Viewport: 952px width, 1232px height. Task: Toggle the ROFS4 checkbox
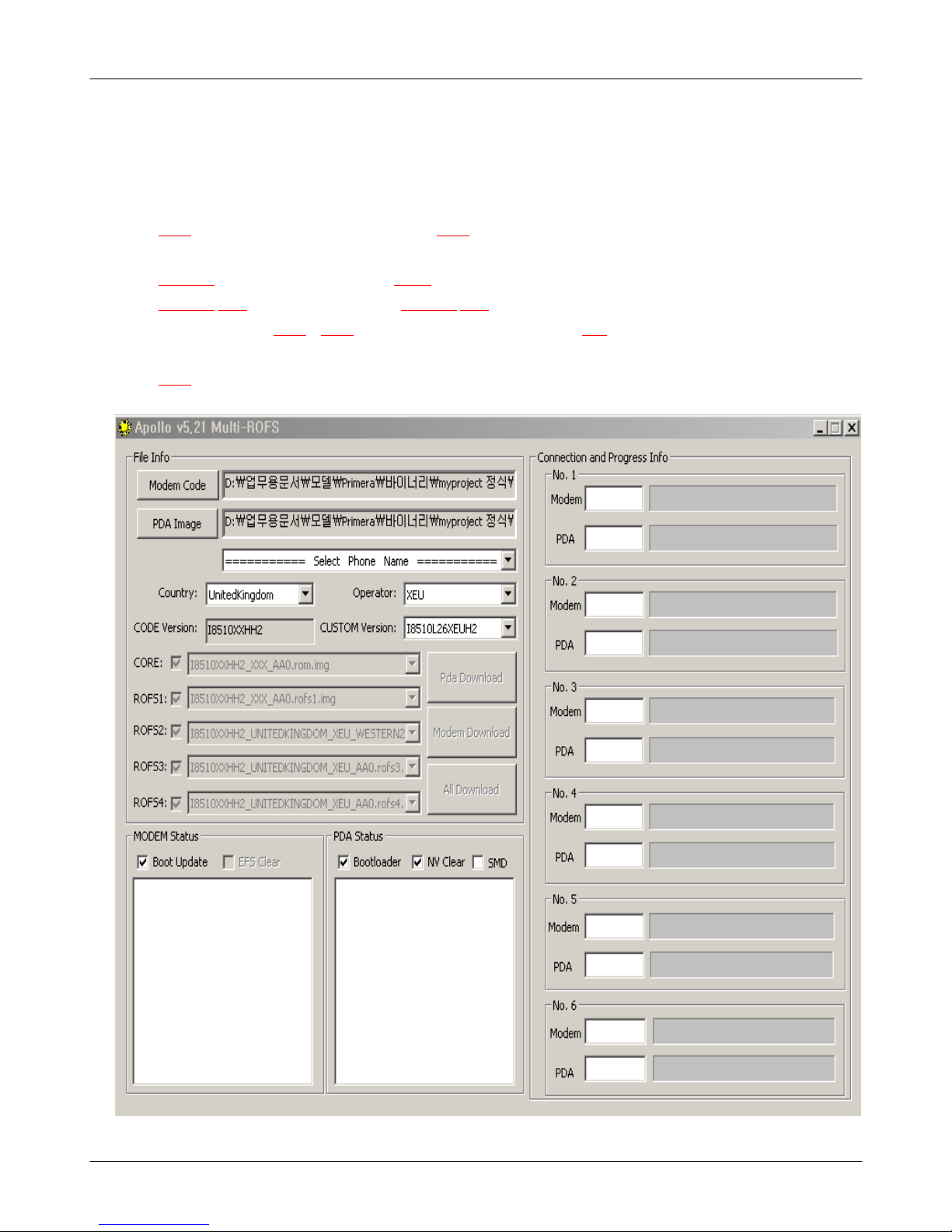click(x=176, y=803)
